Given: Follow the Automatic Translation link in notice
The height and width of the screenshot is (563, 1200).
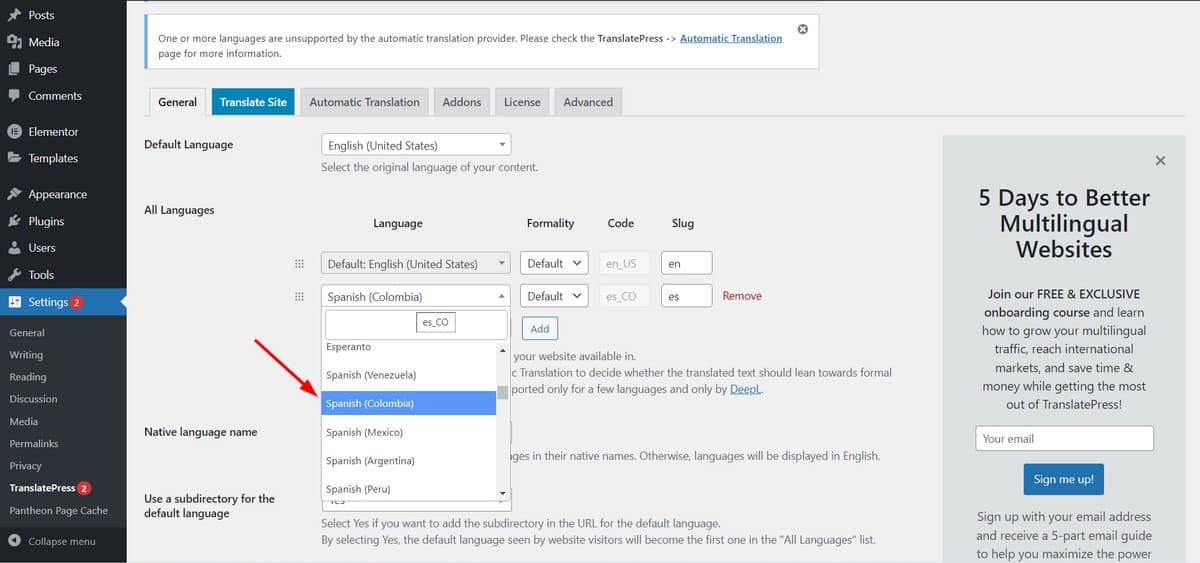Looking at the screenshot, I should pyautogui.click(x=731, y=38).
